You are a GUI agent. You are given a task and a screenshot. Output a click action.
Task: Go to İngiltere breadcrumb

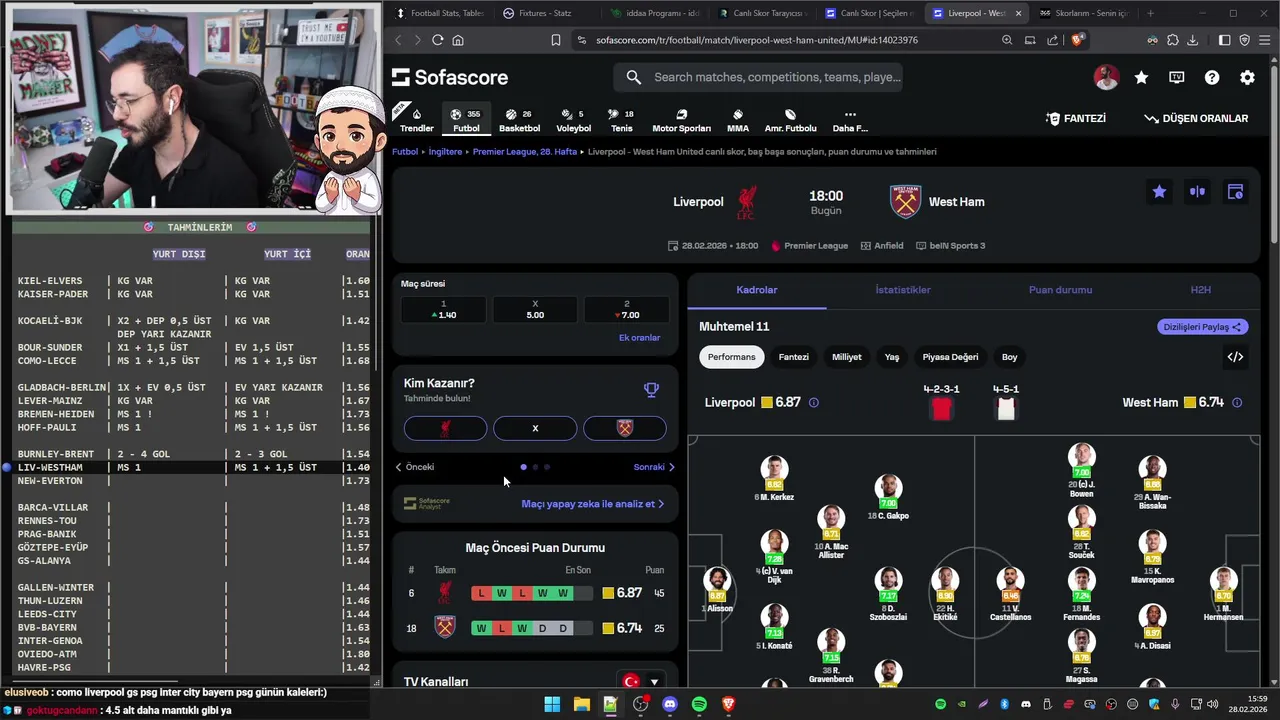pyautogui.click(x=445, y=152)
